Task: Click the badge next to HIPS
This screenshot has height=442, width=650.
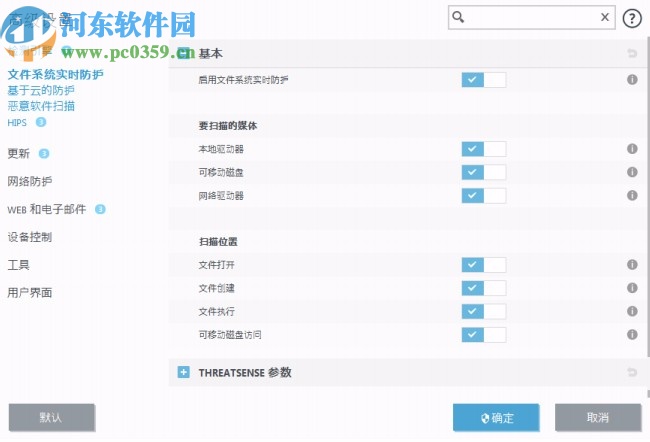Action: (x=41, y=122)
